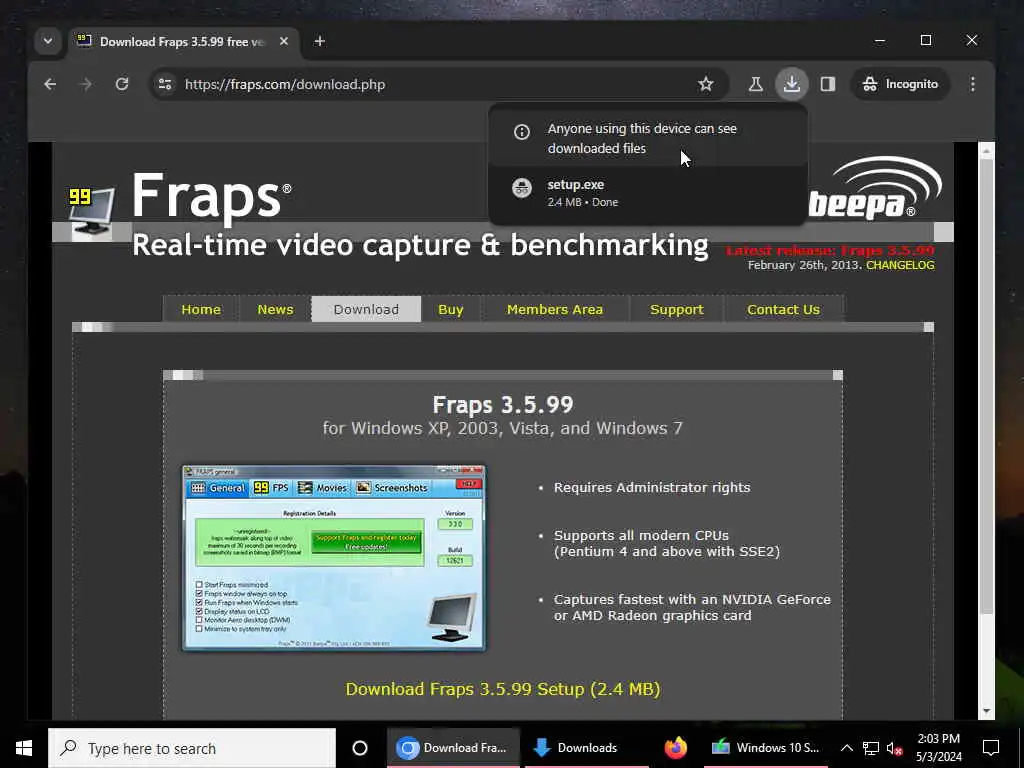
Task: Open the Contact Us nav tab
Action: pos(783,310)
